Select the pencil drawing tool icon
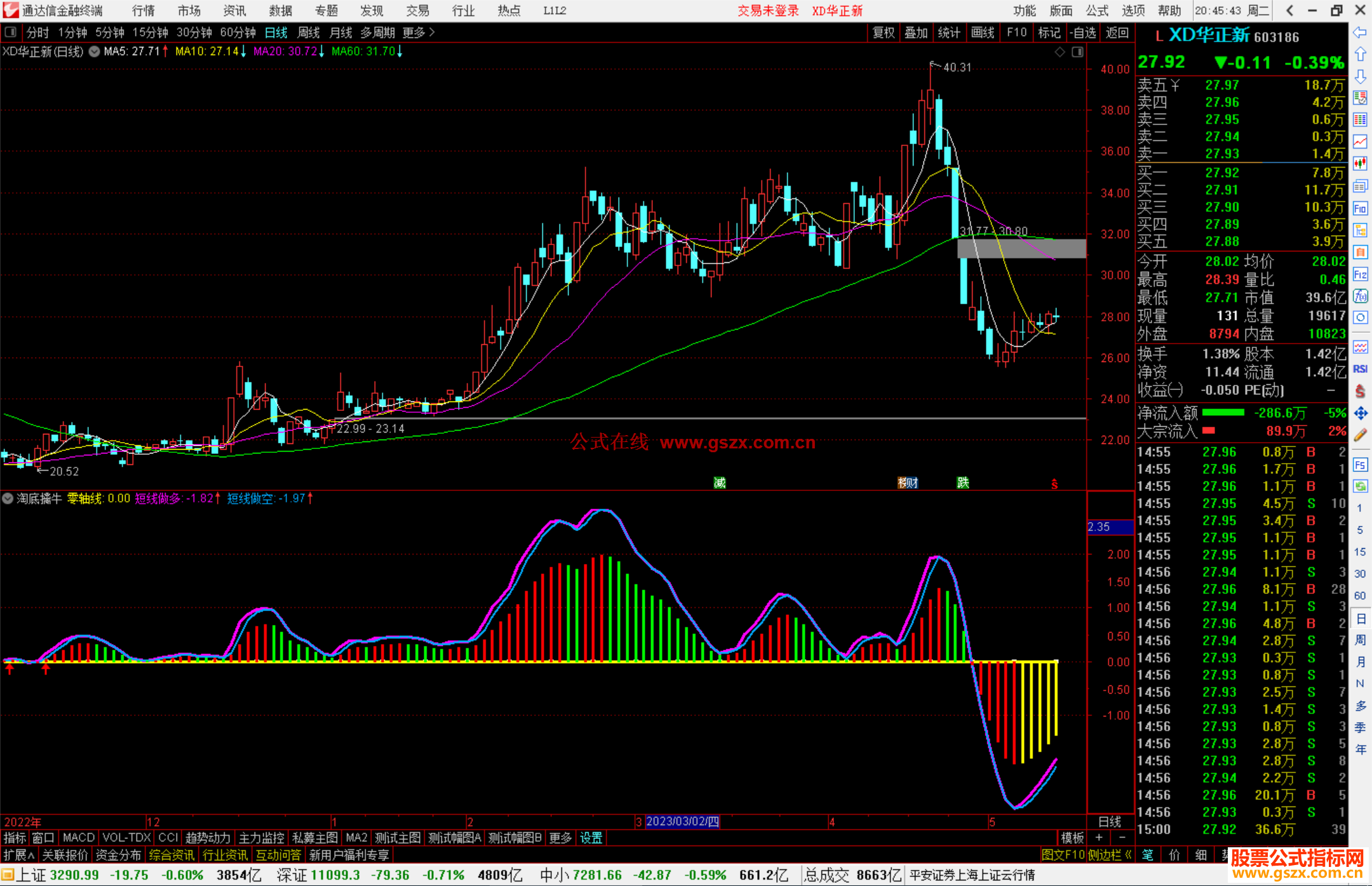1372x886 pixels. (1360, 435)
